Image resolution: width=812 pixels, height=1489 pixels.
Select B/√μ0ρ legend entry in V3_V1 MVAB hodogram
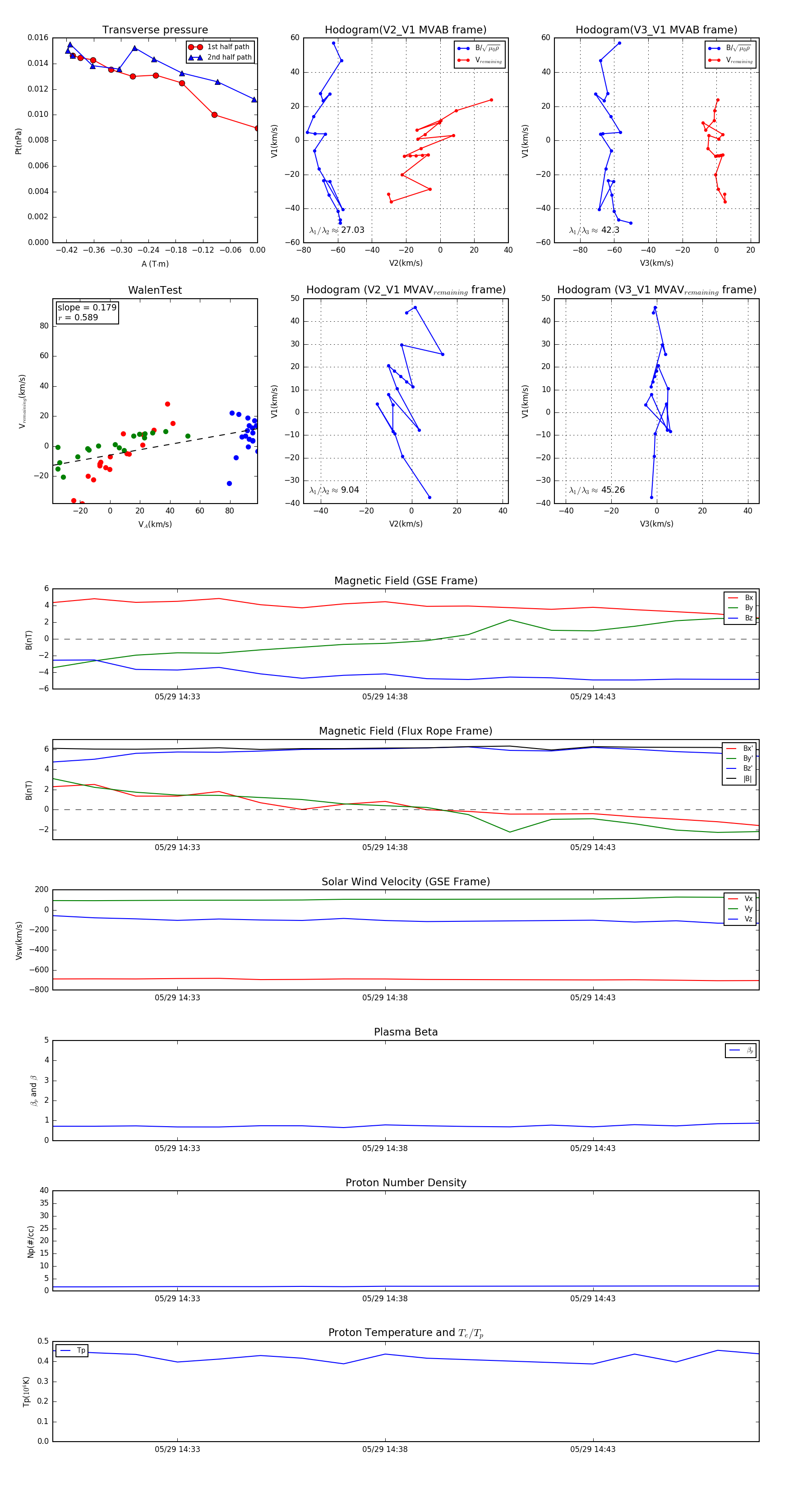click(x=730, y=49)
